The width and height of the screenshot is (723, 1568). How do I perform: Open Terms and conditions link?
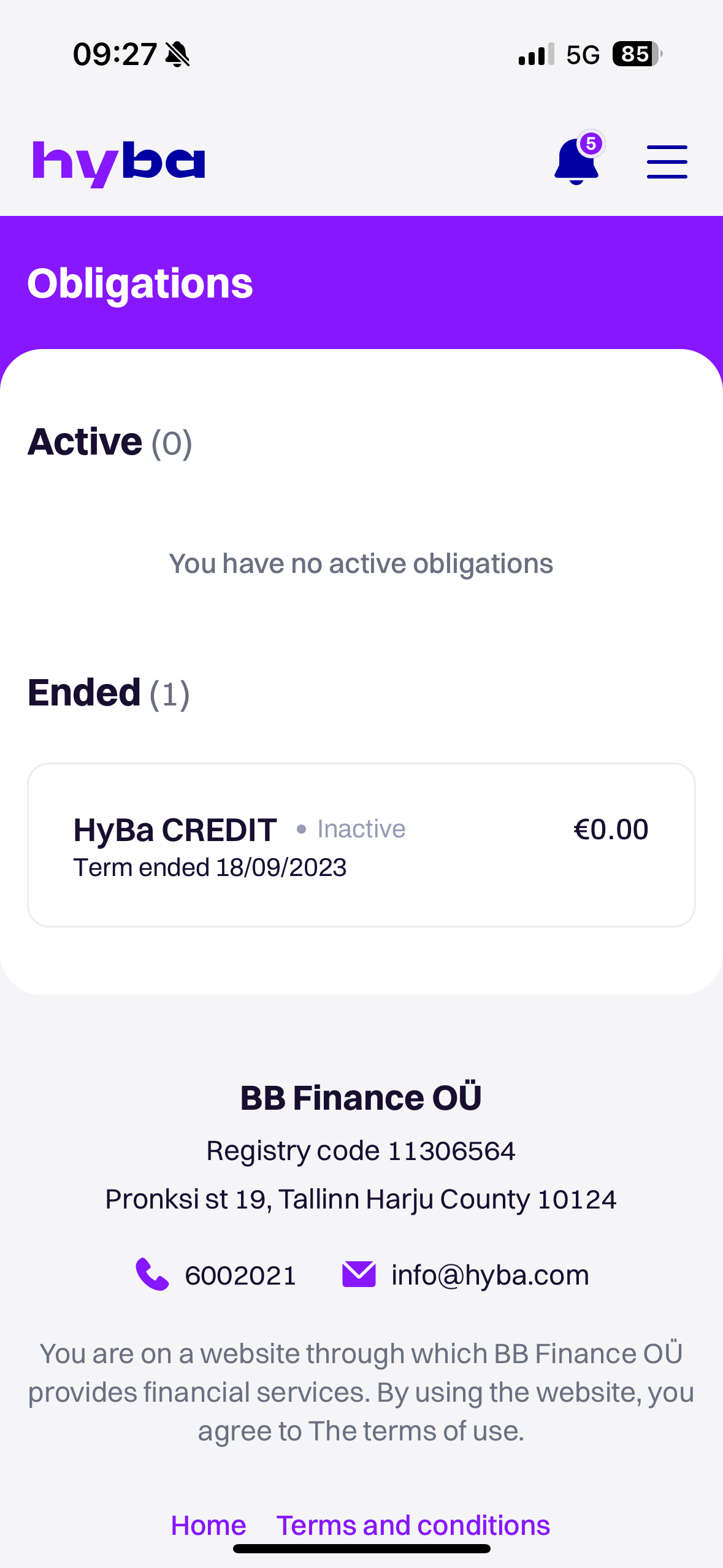pos(413,1525)
